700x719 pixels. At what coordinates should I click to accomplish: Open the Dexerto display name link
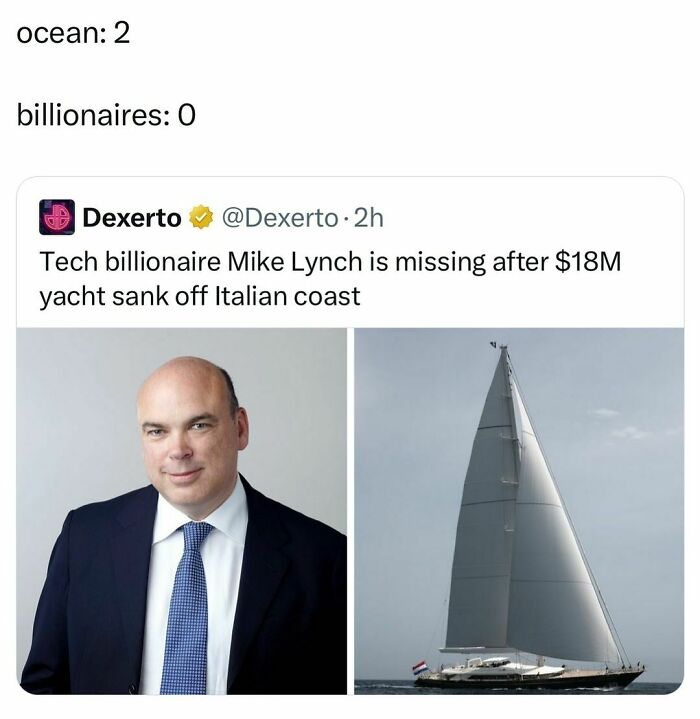point(132,217)
